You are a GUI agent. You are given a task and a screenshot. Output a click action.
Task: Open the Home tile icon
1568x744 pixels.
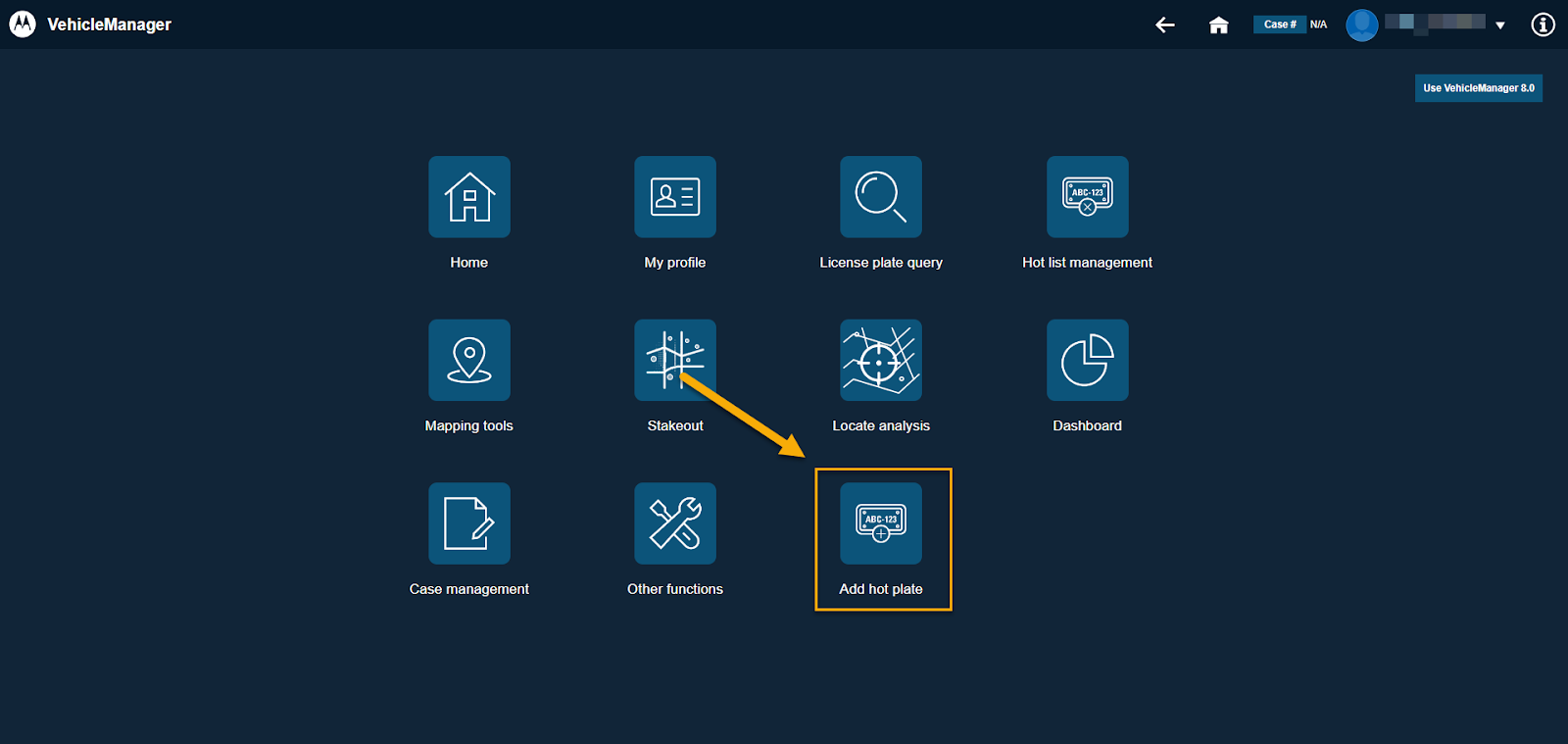coord(469,196)
